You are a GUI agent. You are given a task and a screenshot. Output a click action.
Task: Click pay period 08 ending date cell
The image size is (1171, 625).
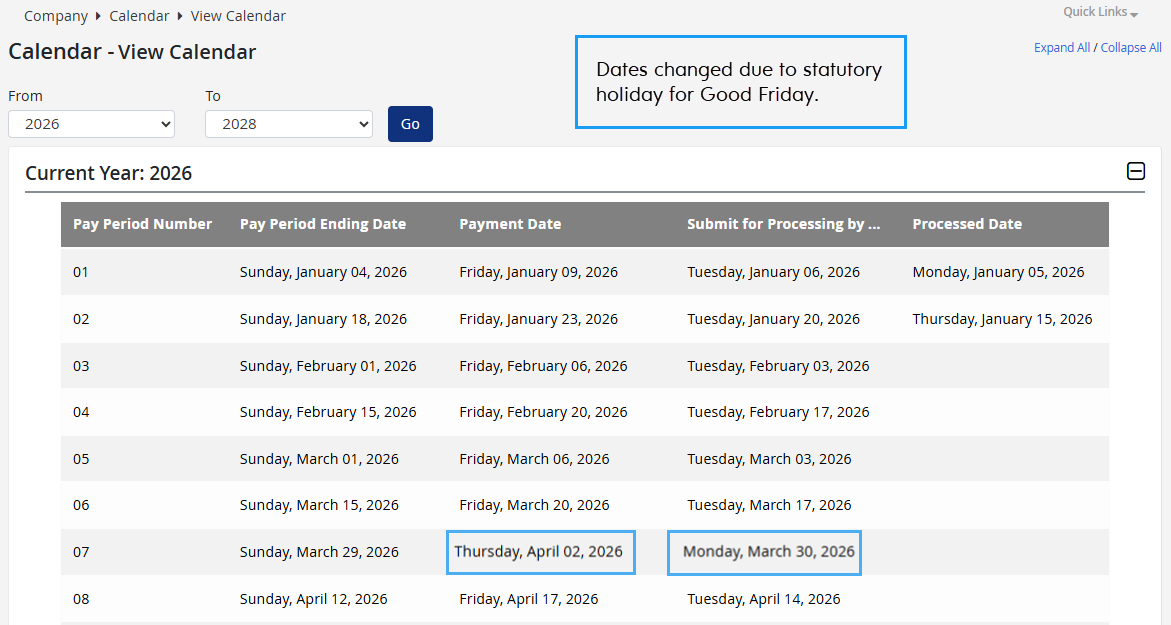pos(313,599)
